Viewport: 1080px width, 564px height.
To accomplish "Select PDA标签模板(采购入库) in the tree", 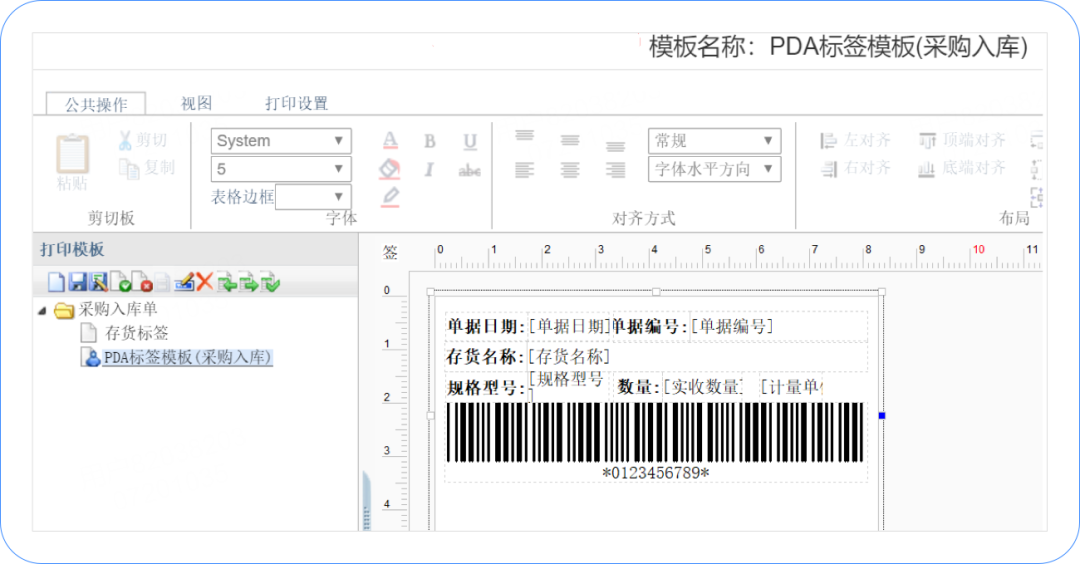I will [x=187, y=357].
